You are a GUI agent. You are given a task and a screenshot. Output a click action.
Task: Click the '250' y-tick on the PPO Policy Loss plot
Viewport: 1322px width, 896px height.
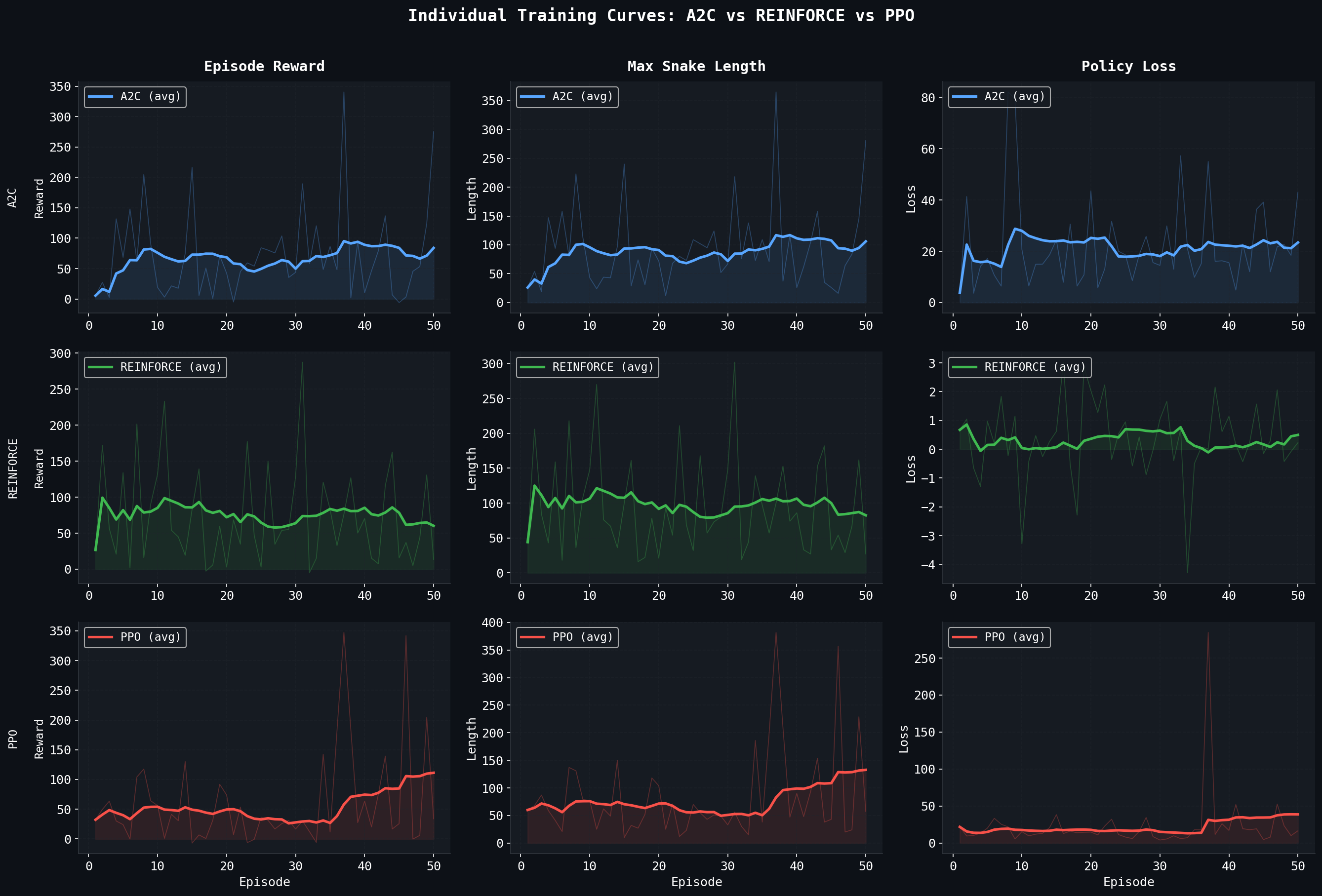coord(924,659)
